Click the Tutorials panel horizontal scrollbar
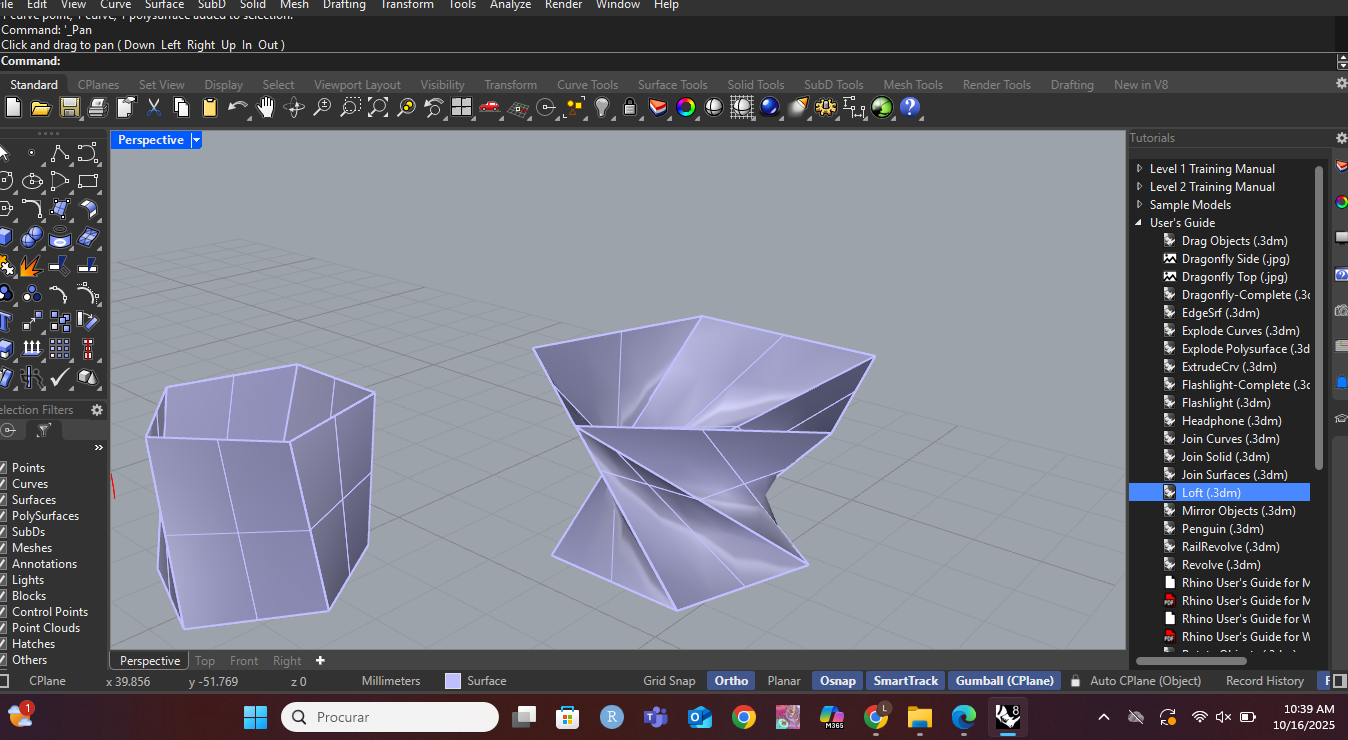1348x740 pixels. 1191,660
